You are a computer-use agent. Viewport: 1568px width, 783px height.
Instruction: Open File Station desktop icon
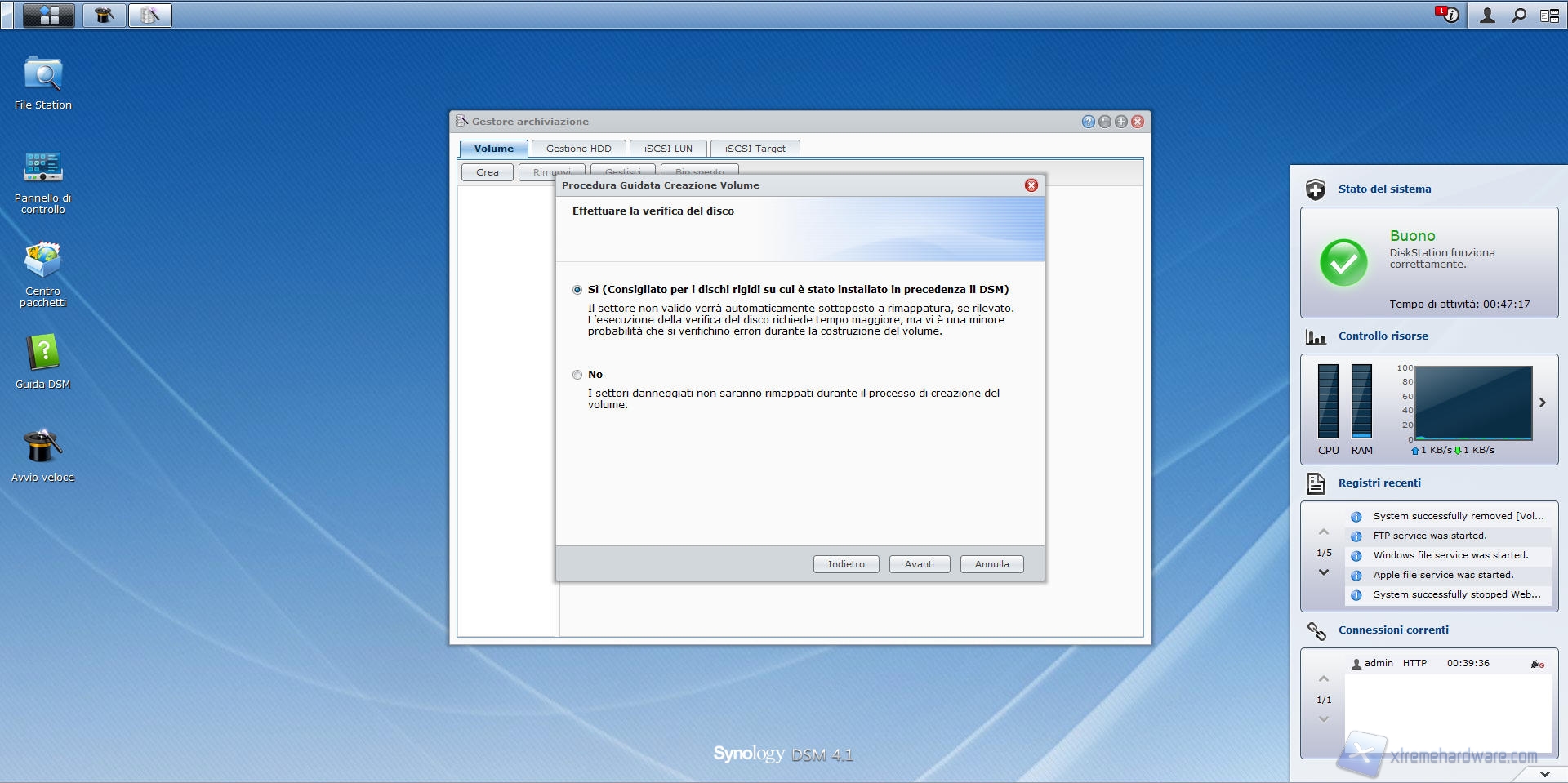coord(42,75)
